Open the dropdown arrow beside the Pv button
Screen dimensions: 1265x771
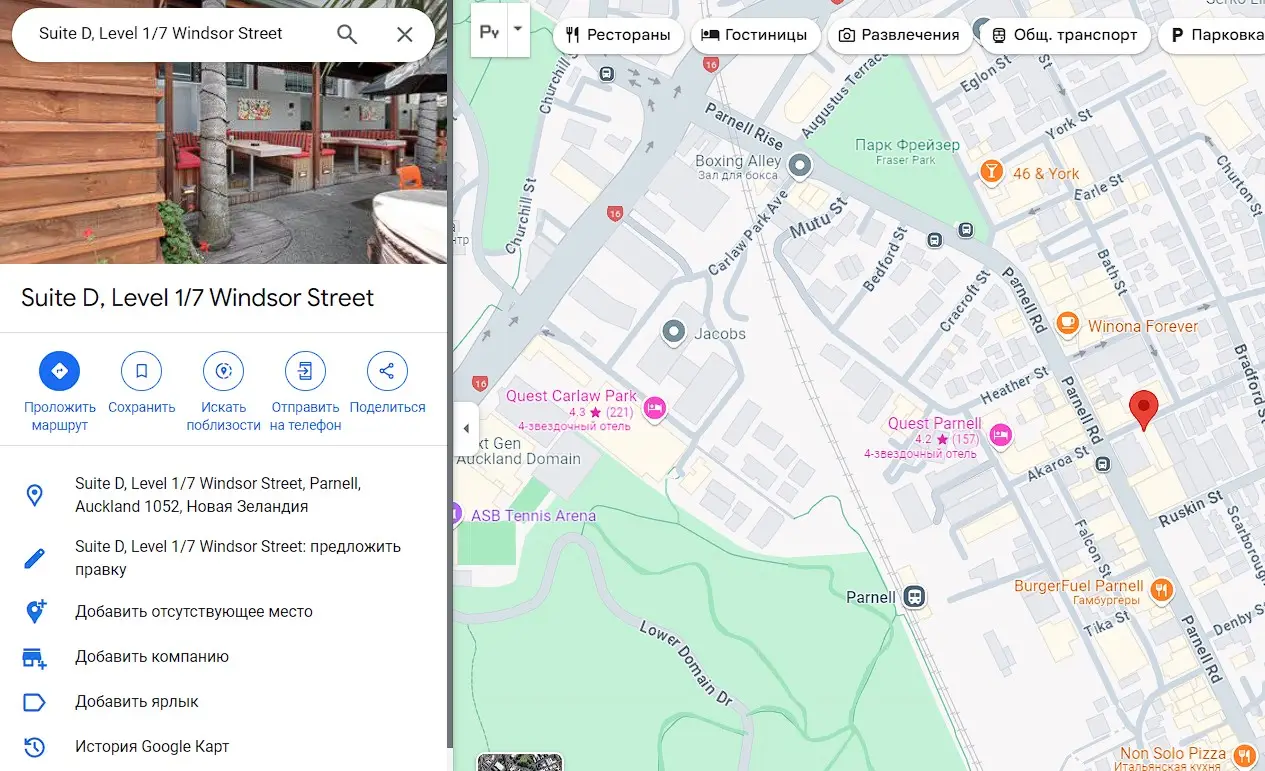(x=518, y=30)
